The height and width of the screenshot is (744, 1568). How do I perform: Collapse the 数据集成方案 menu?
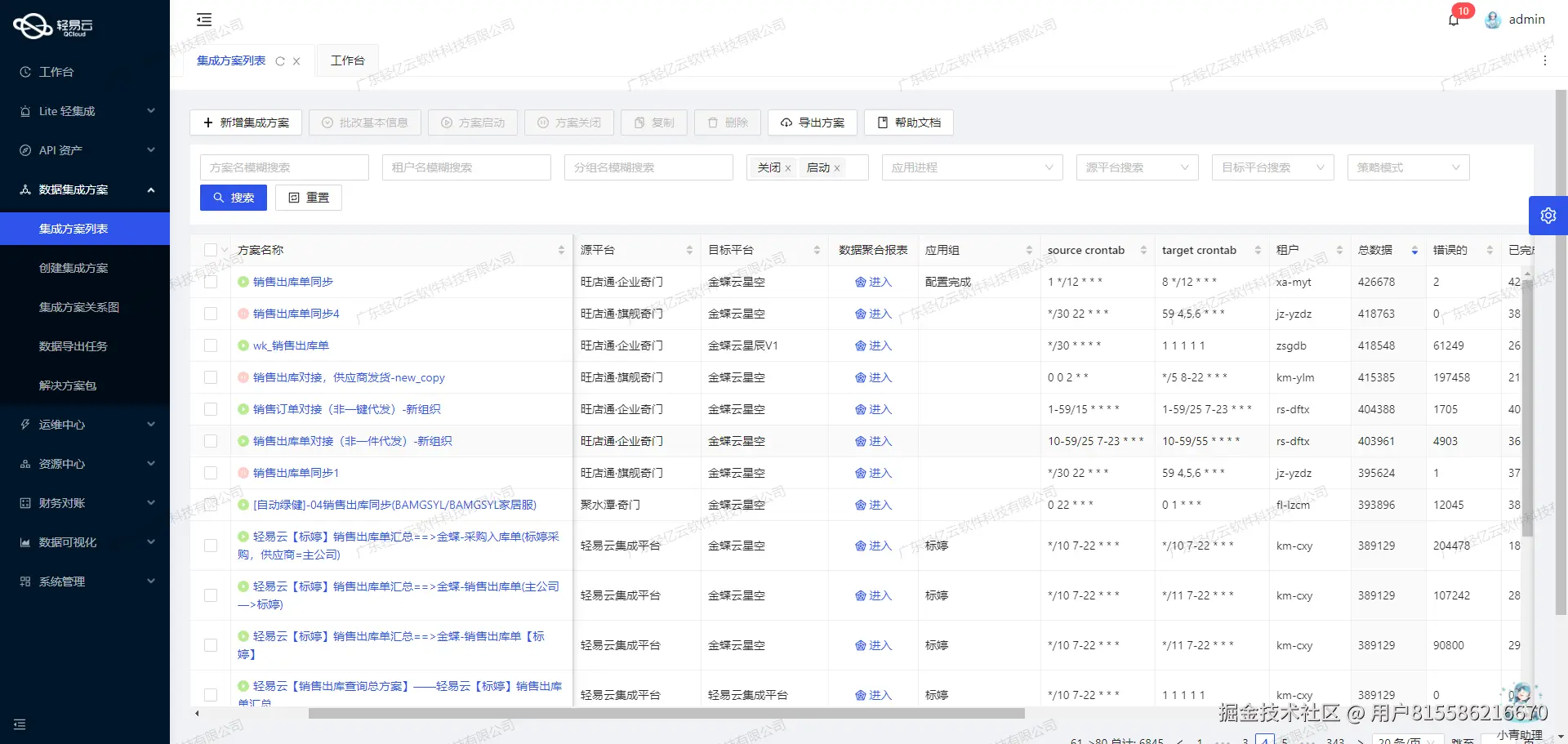click(x=85, y=189)
